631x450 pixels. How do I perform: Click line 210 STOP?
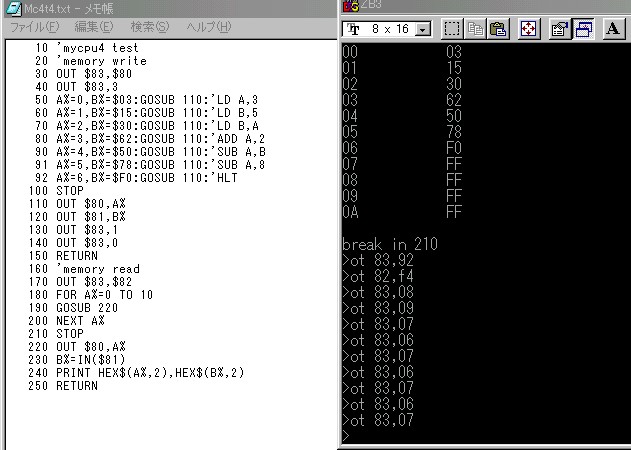click(x=56, y=333)
